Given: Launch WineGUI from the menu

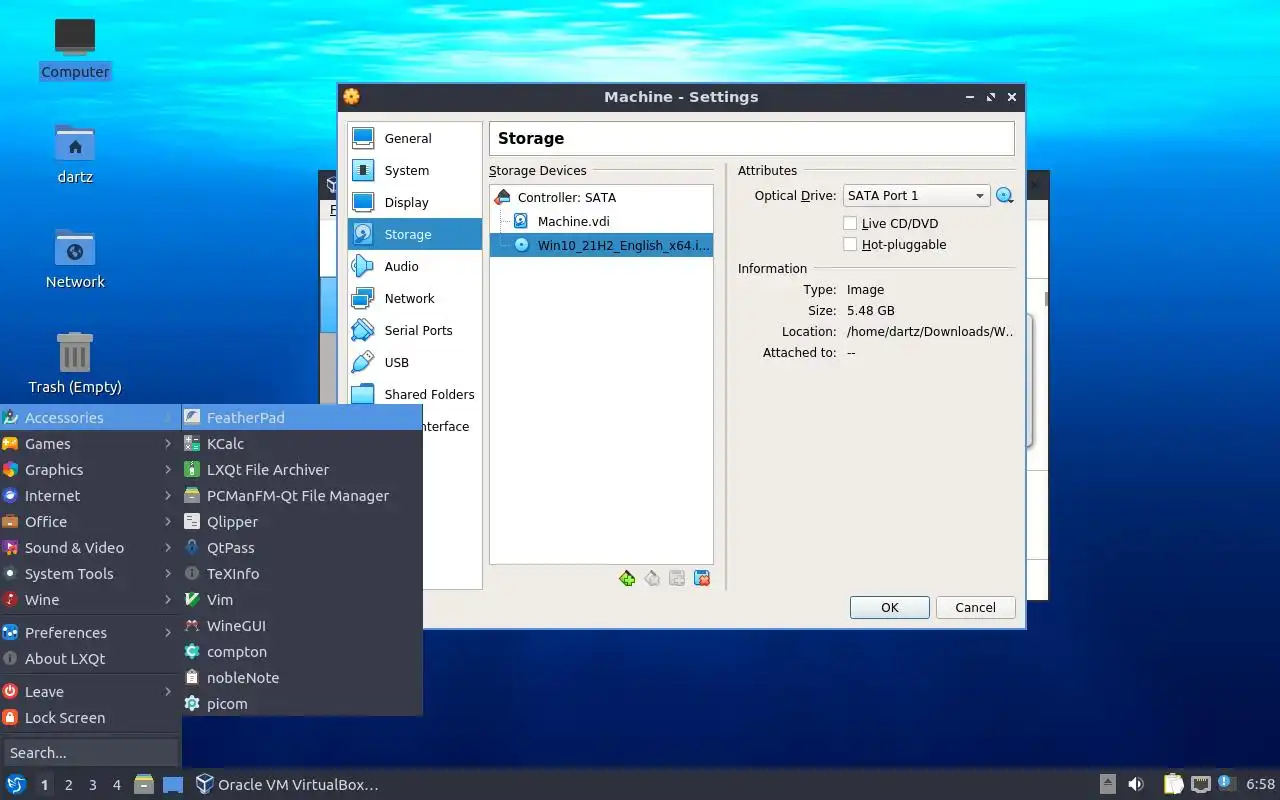Looking at the screenshot, I should pos(302,625).
